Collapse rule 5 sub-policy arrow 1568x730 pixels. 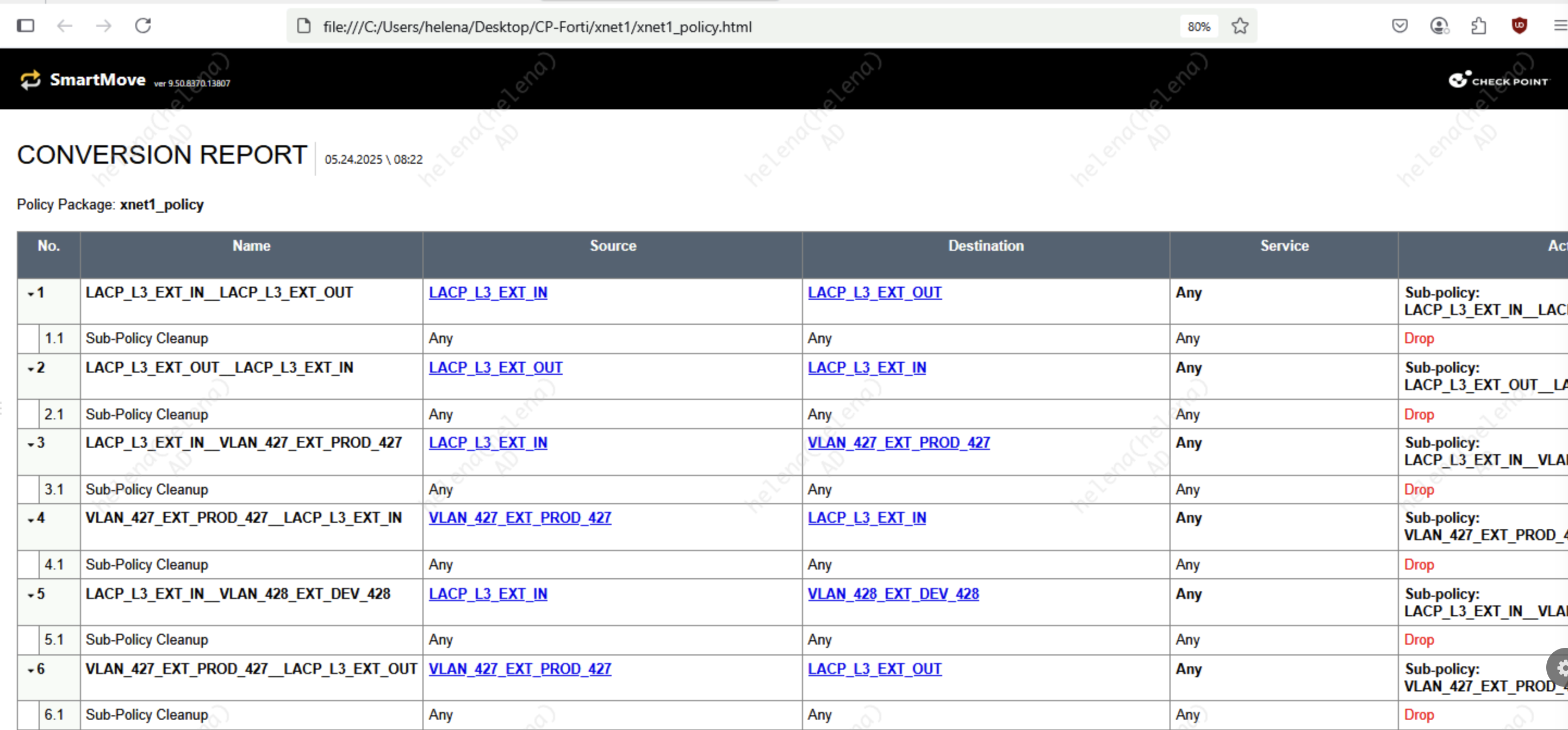30,596
